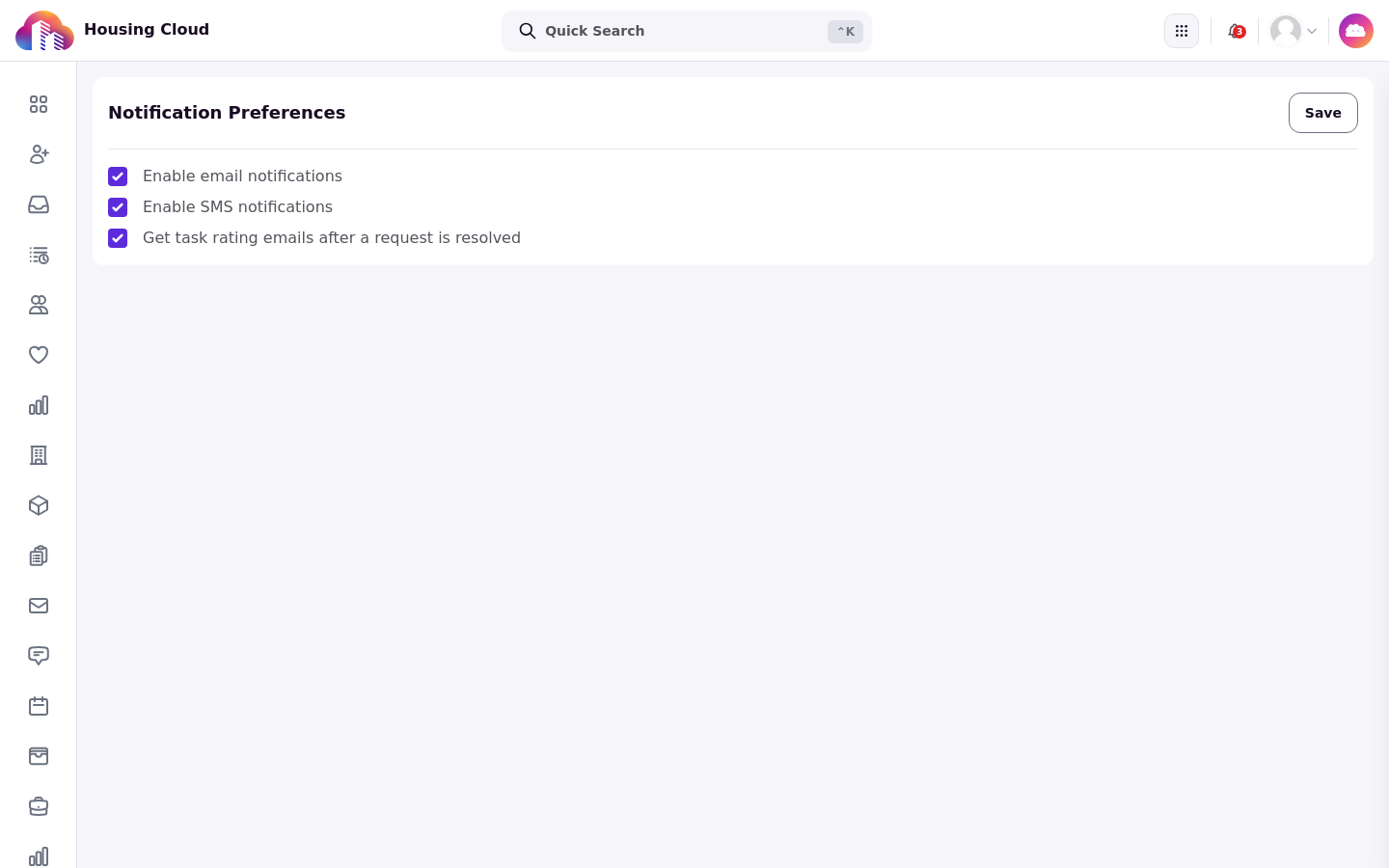Image resolution: width=1389 pixels, height=868 pixels.
Task: Expand the user profile avatar dropdown
Action: [1294, 31]
